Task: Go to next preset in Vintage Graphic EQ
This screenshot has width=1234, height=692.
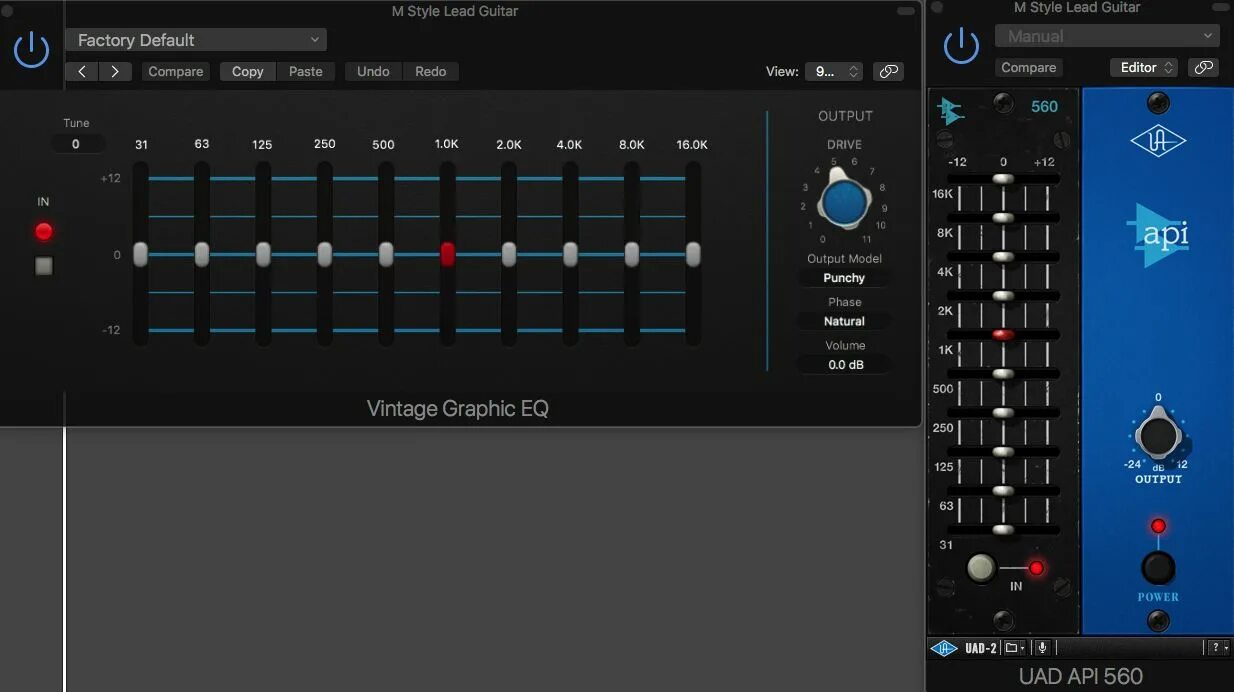Action: click(115, 71)
